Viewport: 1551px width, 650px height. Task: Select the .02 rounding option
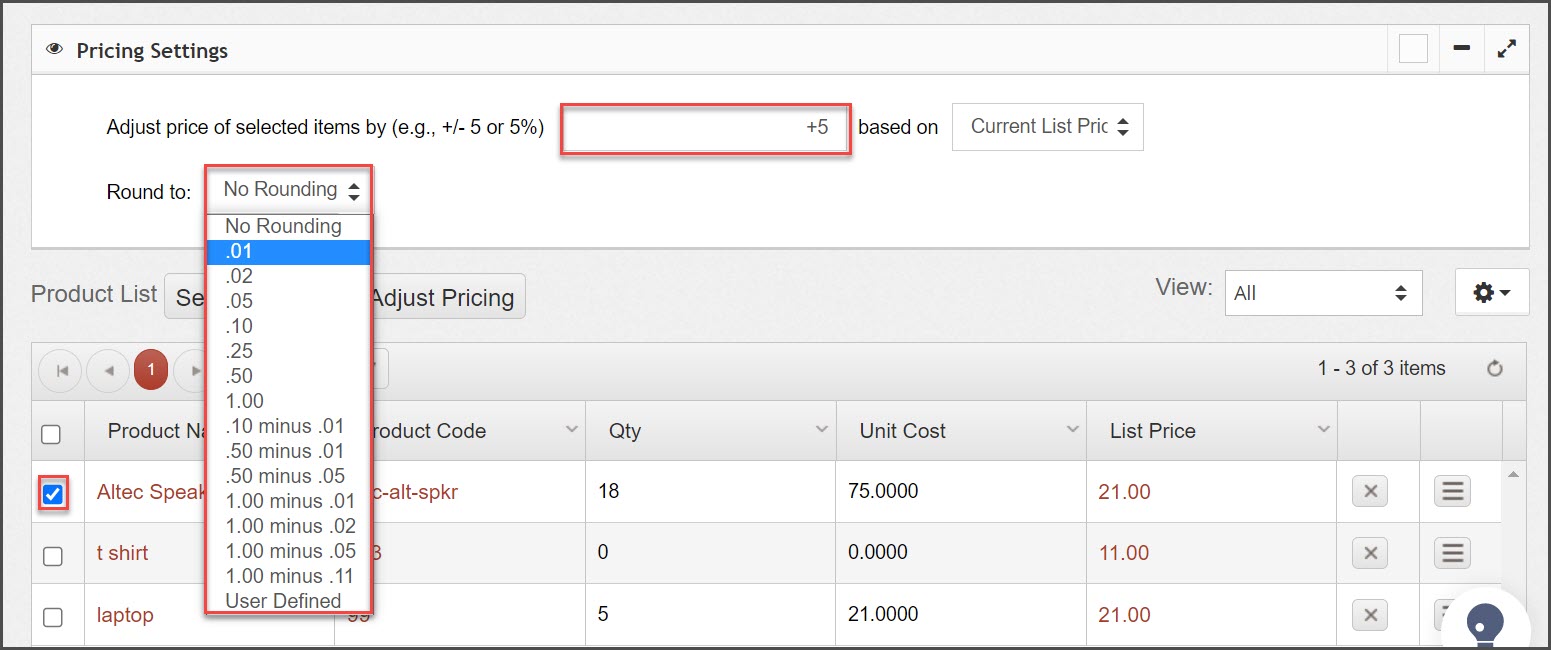(288, 276)
